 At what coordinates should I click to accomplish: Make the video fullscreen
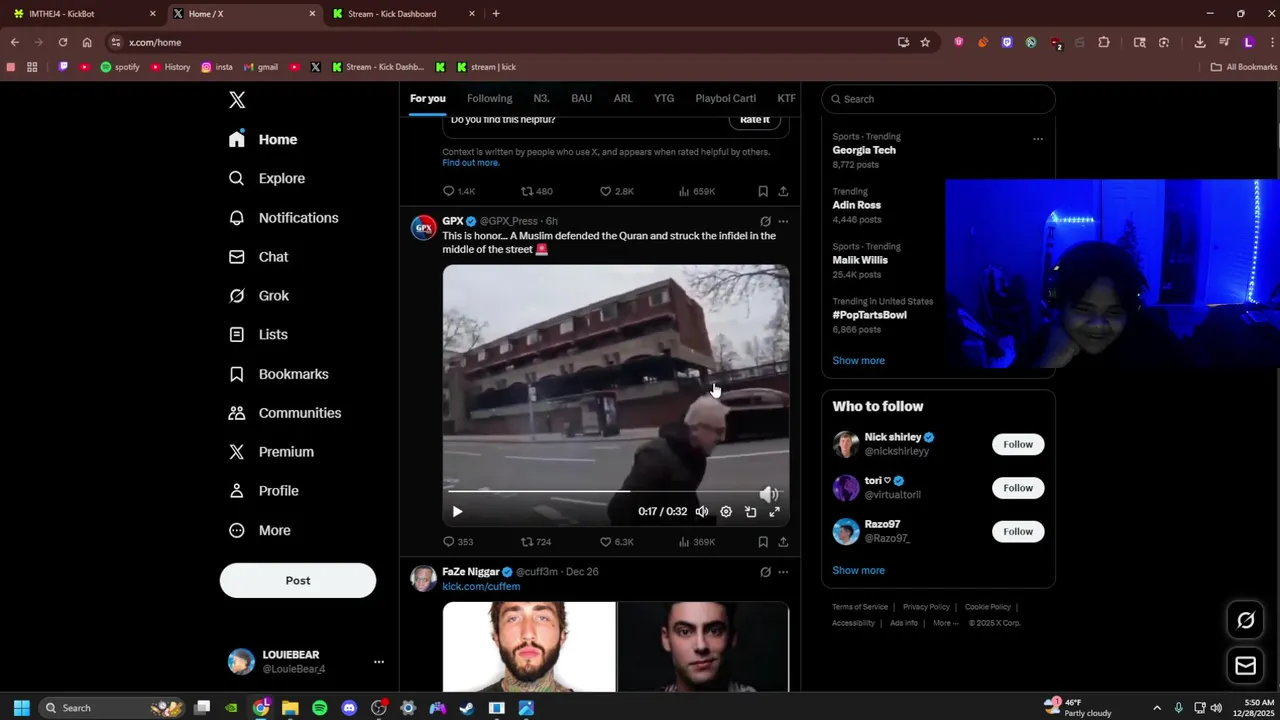pos(774,512)
